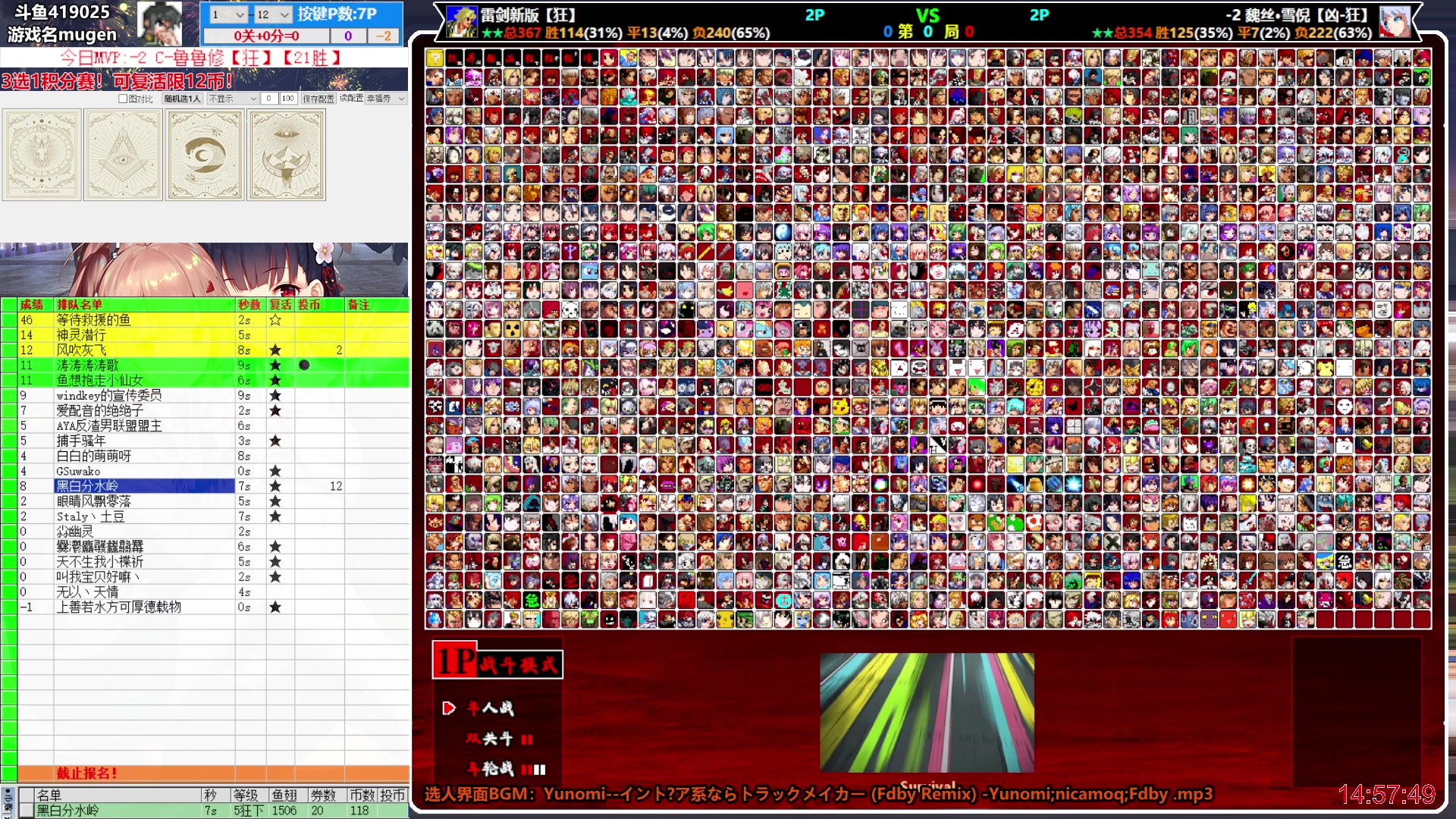This screenshot has width=1456, height=819.
Task: Click the hollow star in 等待救援的鱼 row
Action: [x=275, y=320]
